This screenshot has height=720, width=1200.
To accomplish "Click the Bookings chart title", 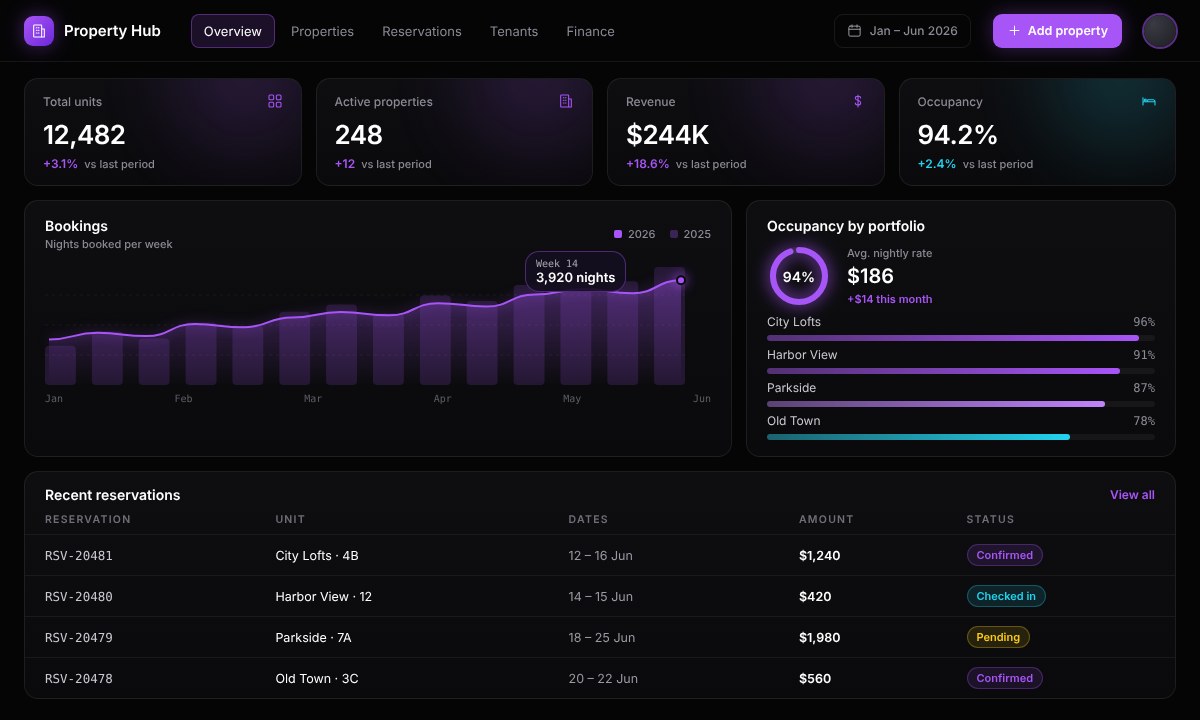I will click(76, 226).
